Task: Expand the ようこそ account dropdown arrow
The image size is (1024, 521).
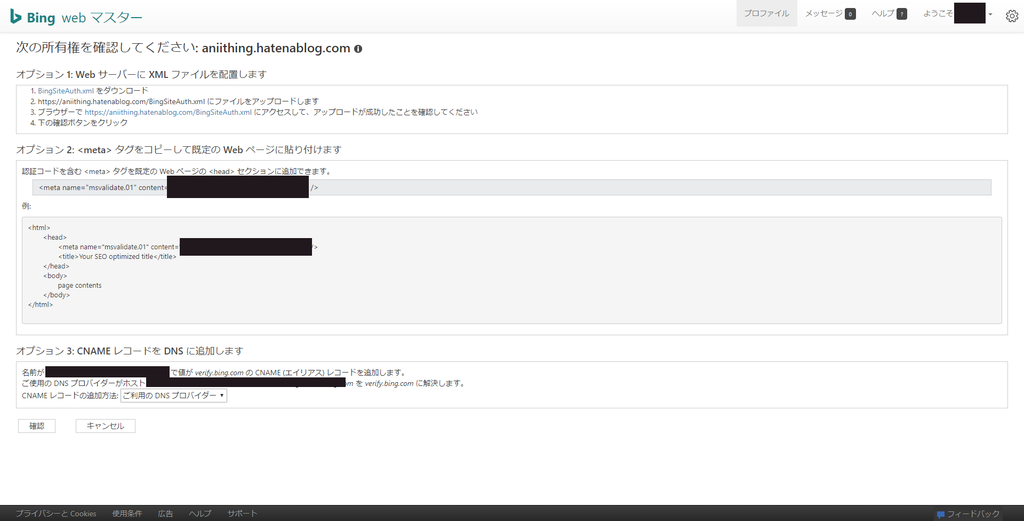Action: [x=991, y=14]
